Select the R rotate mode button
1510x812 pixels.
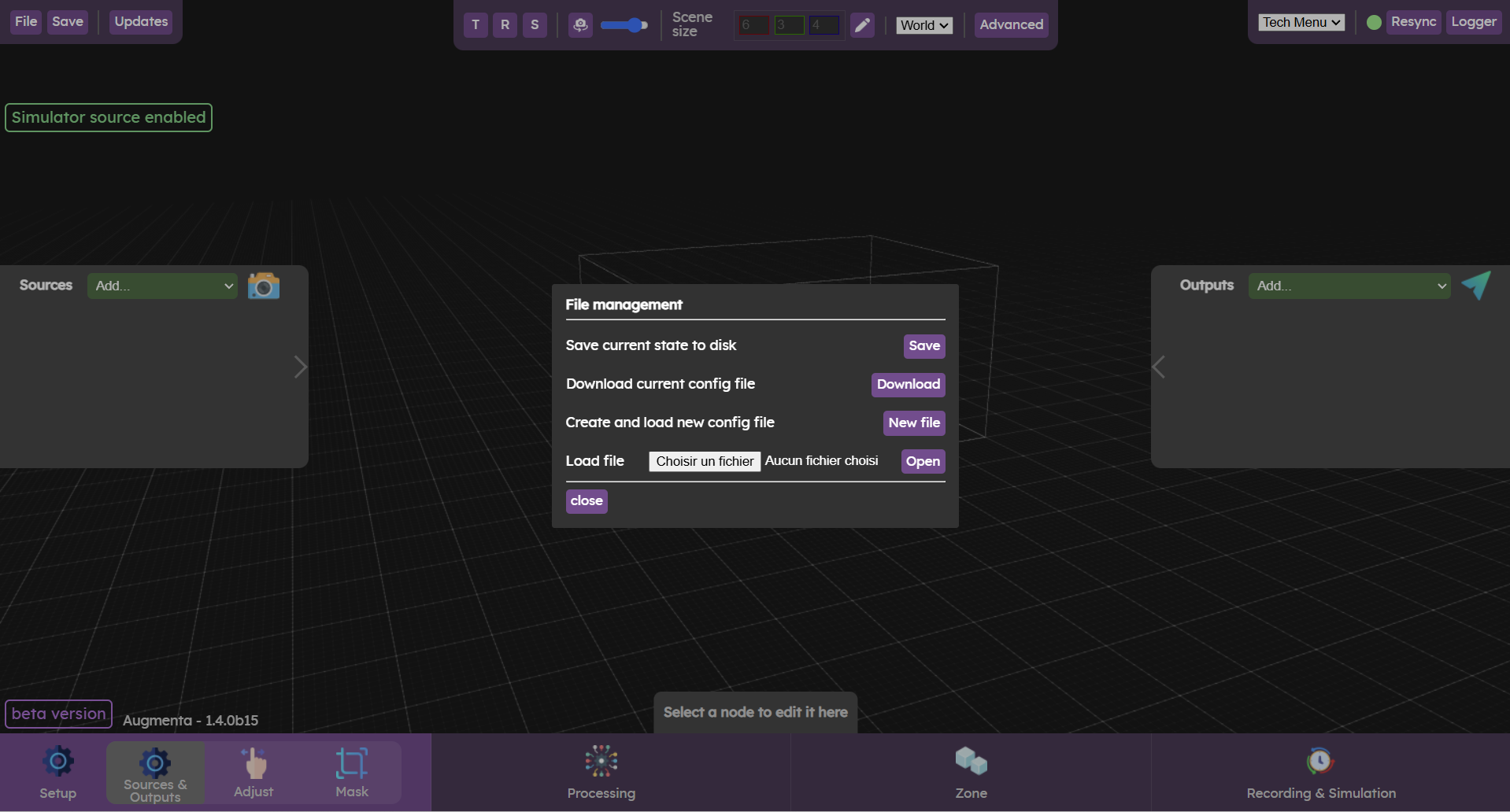tap(505, 25)
